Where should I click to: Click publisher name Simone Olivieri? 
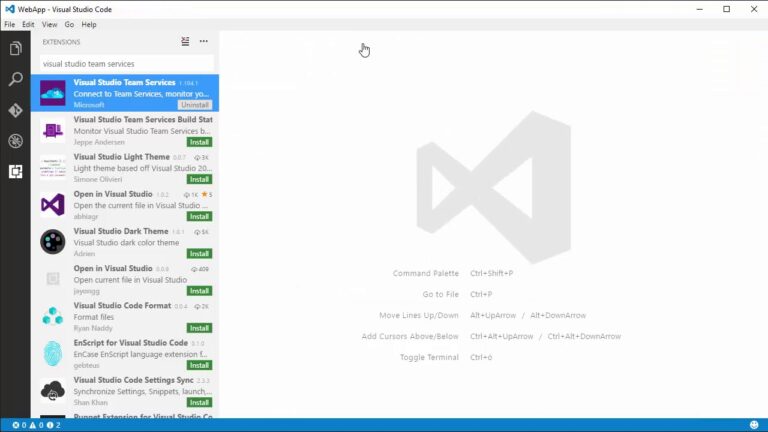[x=98, y=179]
